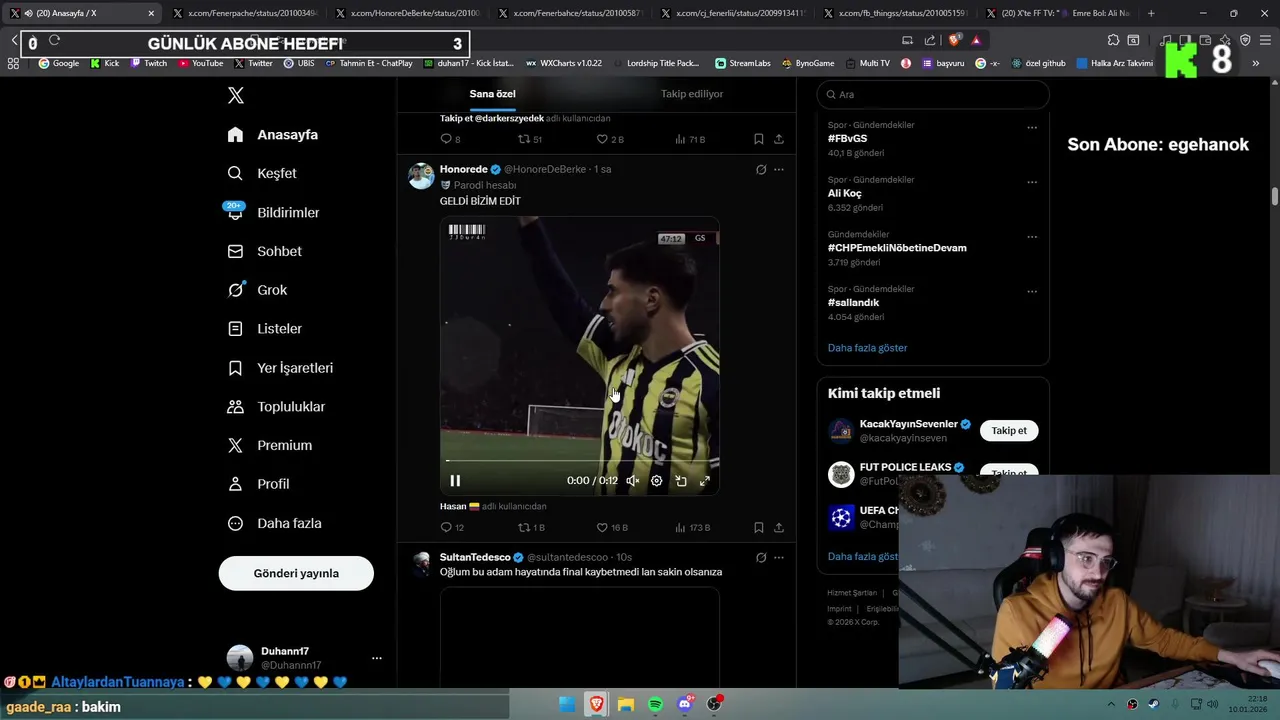Open the Twitch bookmark in bookmarks bar

(149, 63)
